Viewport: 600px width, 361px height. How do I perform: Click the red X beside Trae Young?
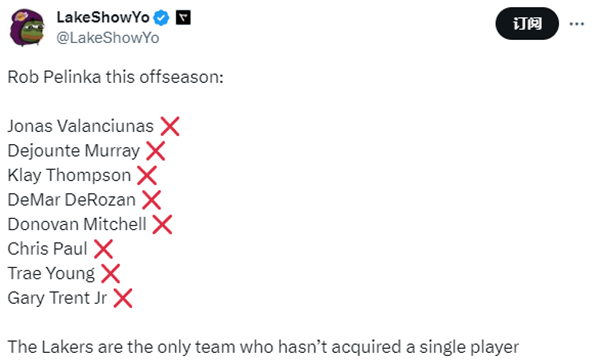[111, 273]
